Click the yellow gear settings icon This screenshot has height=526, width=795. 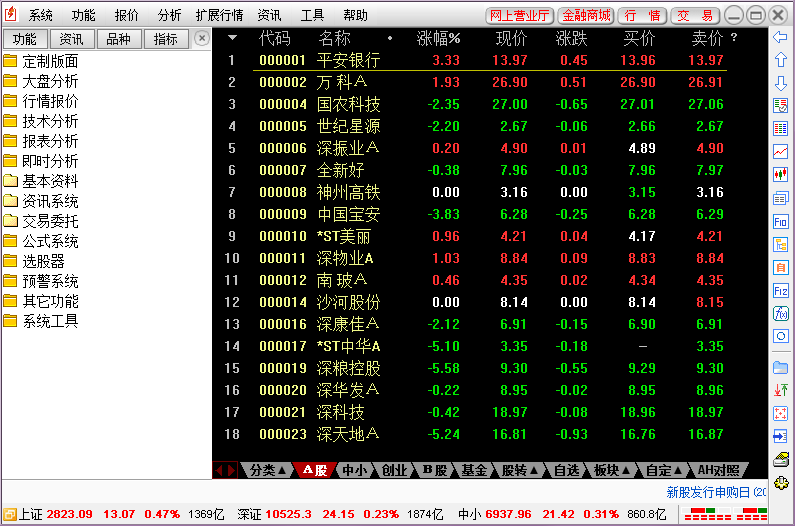click(781, 482)
